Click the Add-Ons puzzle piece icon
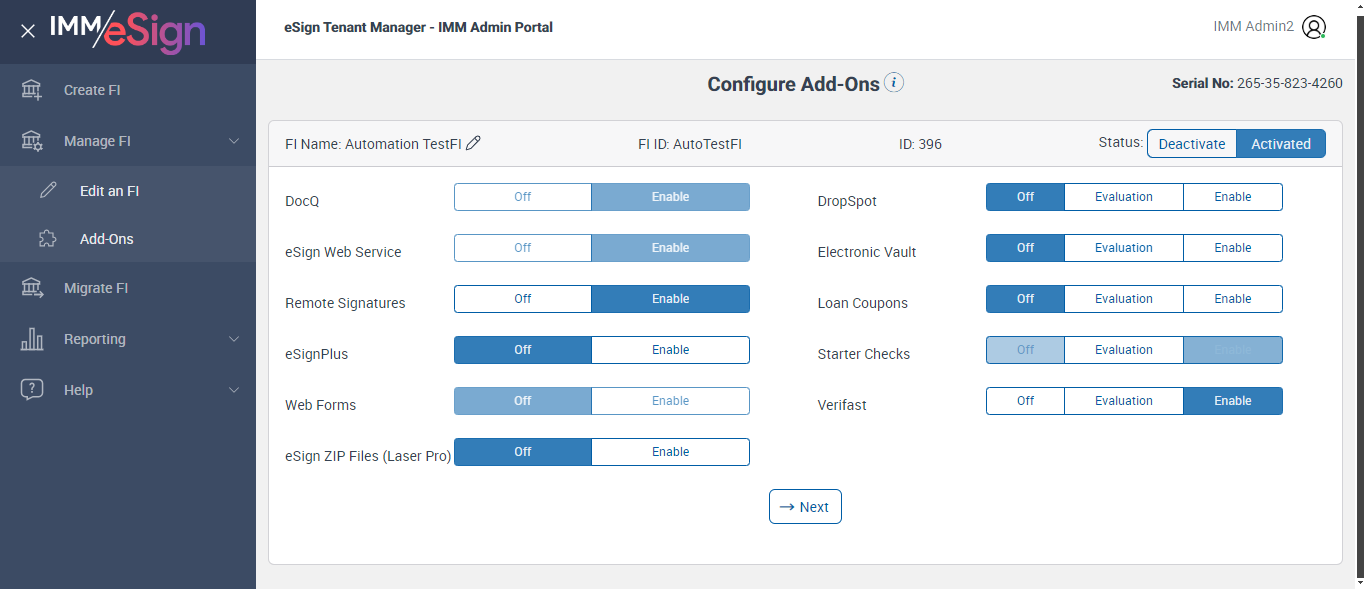1366x589 pixels. click(x=48, y=239)
